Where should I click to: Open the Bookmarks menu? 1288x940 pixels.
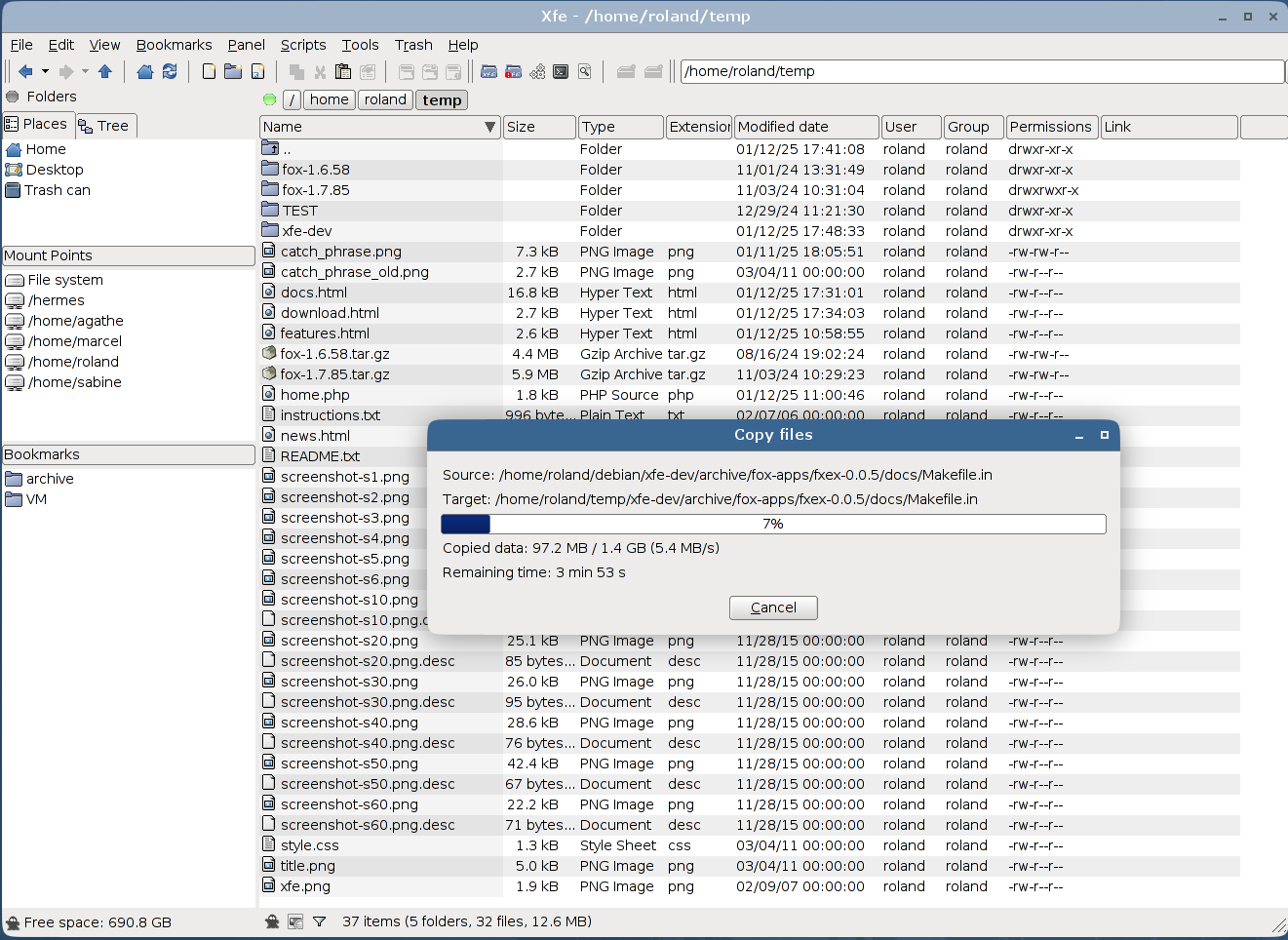point(174,45)
